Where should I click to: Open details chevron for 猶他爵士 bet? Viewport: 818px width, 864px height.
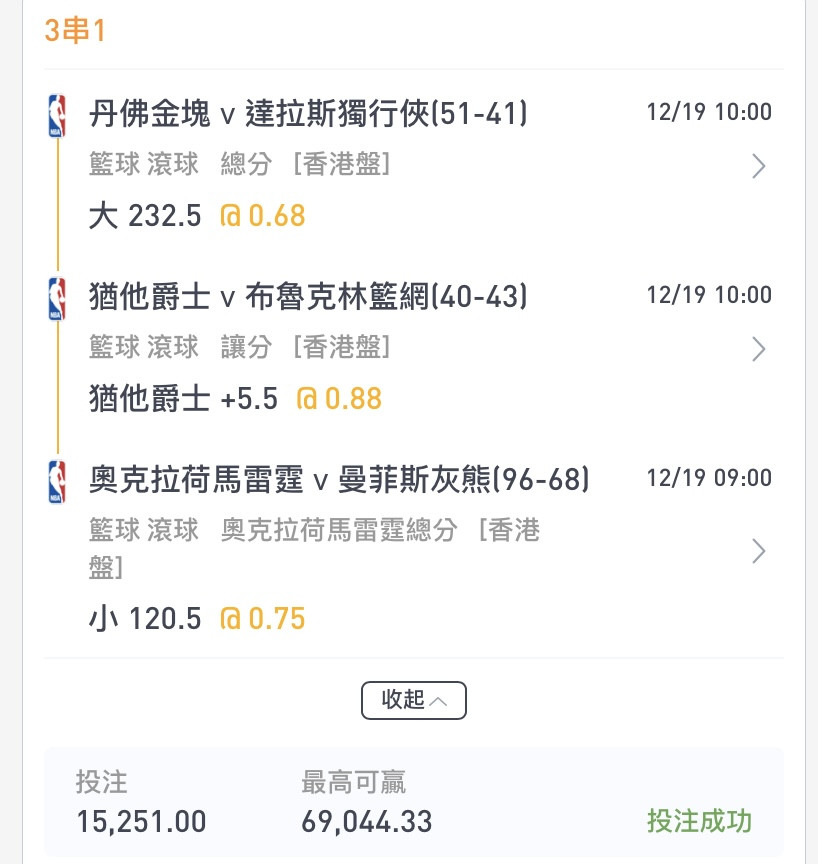click(759, 349)
